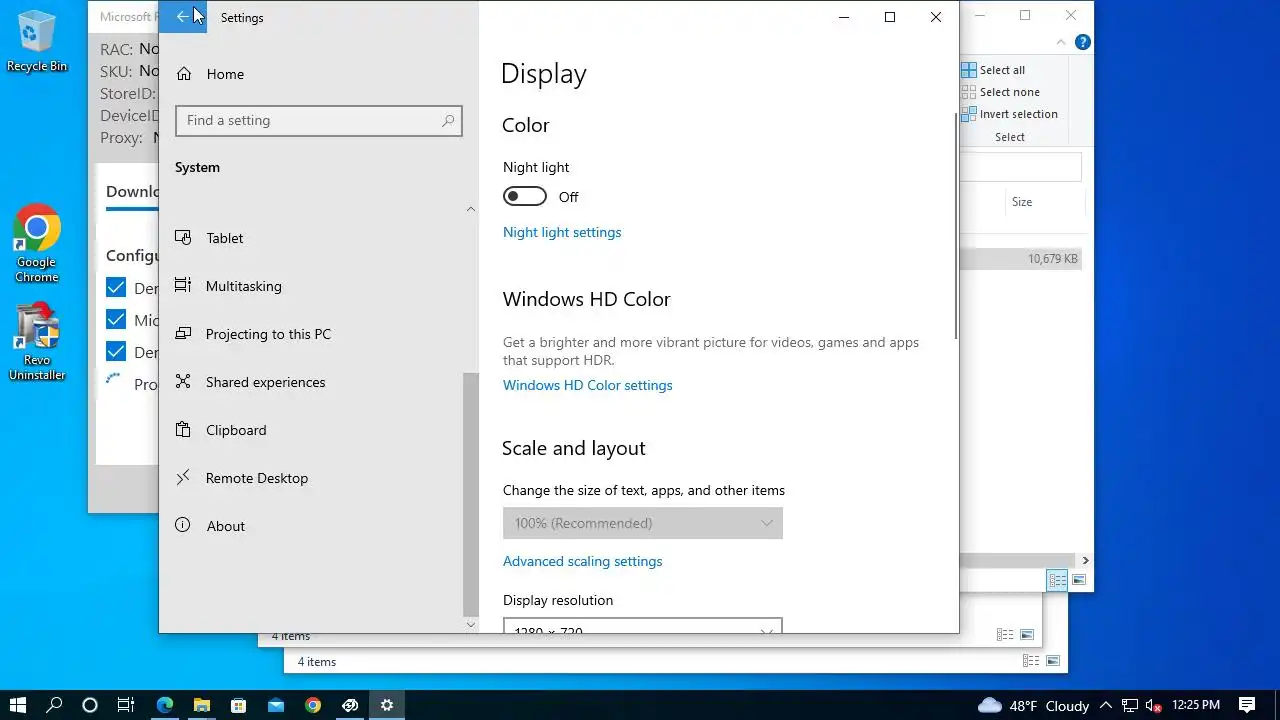Toggle the second checkbox starting with Mic
The width and height of the screenshot is (1280, 720).
116,320
